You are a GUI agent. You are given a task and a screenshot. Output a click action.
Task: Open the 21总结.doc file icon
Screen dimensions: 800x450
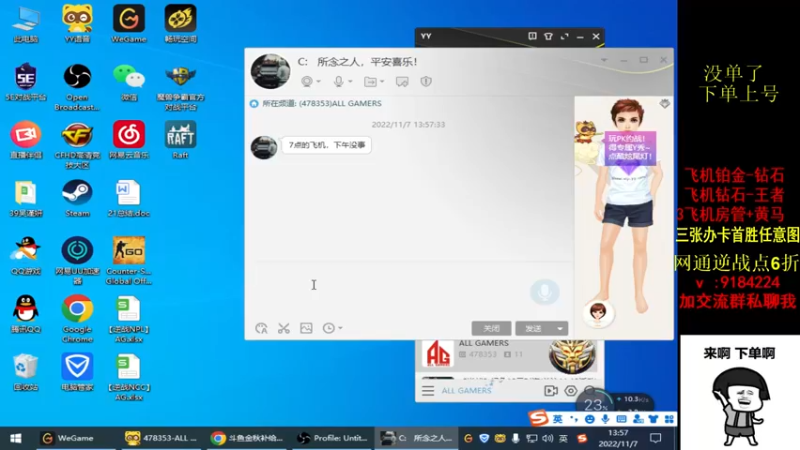click(128, 199)
